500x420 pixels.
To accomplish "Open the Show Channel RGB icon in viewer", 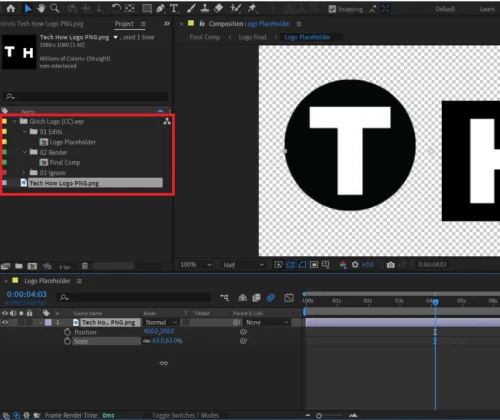I will [x=343, y=265].
